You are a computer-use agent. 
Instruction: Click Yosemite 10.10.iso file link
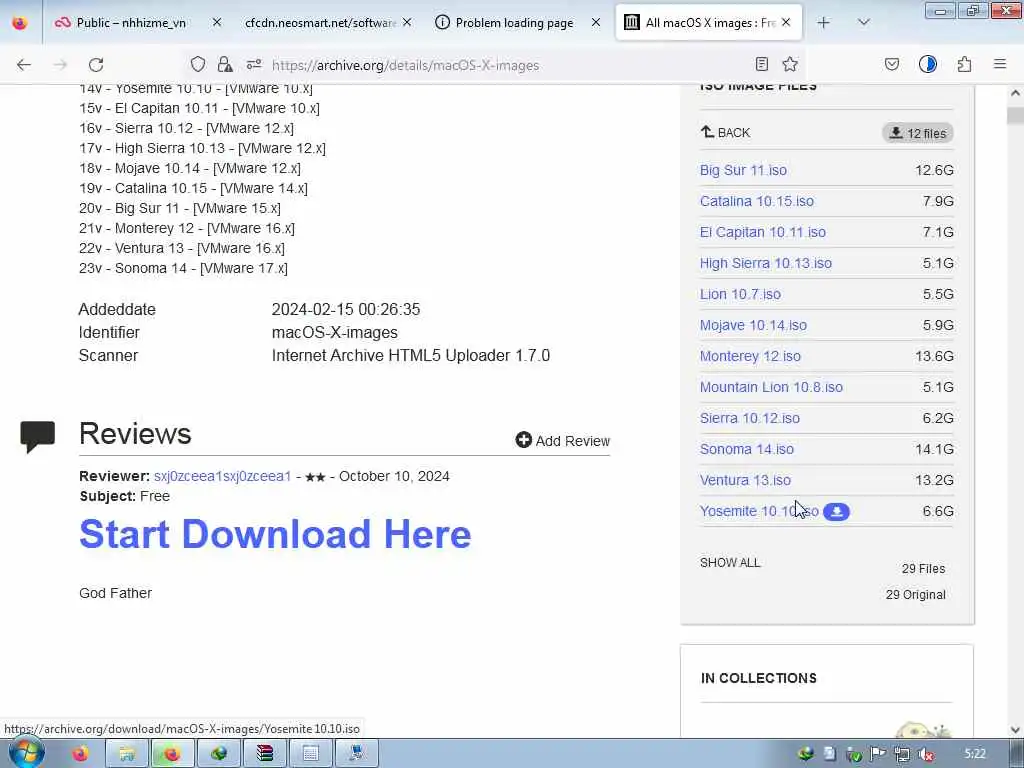point(759,511)
